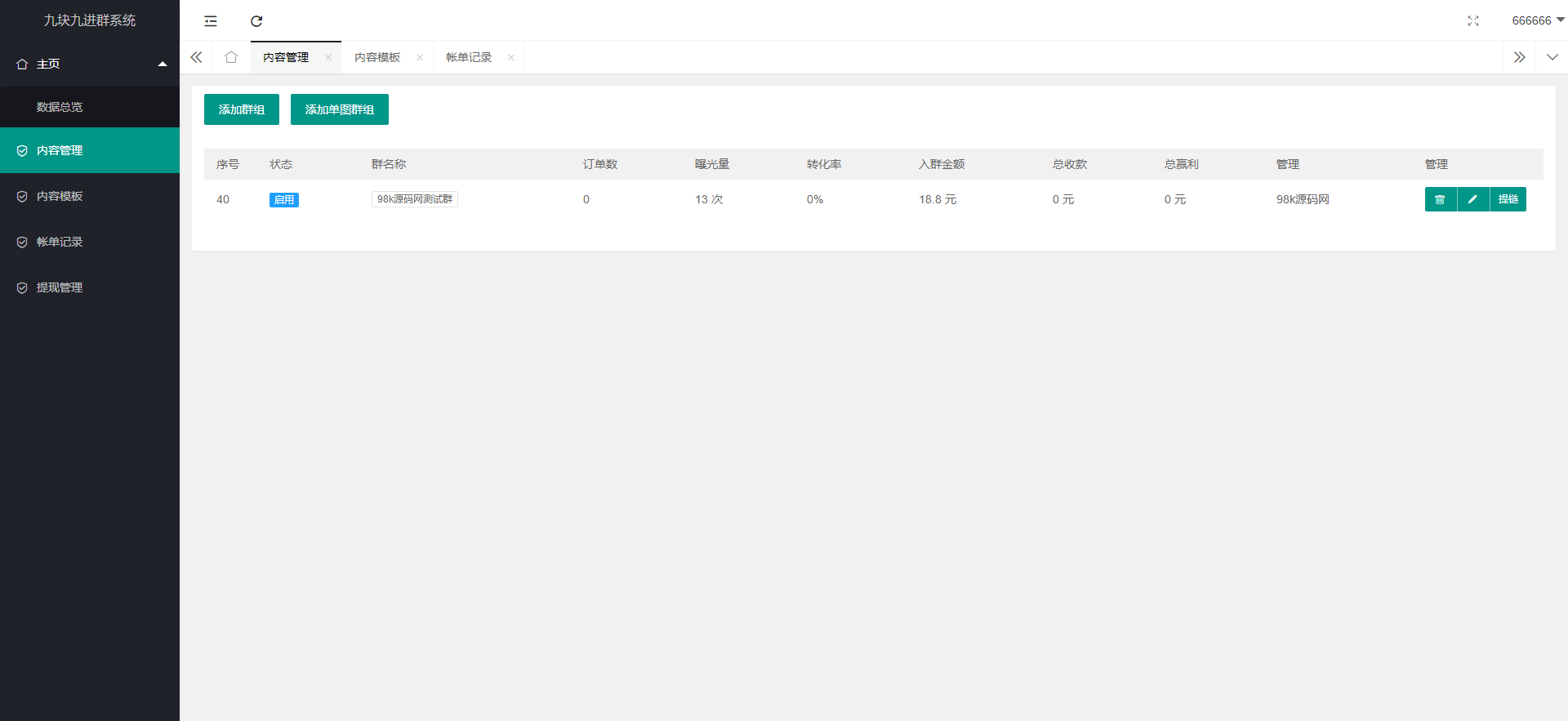Screen dimensions: 1568x721
Task: Switch to the 内容模板 tab
Action: (x=377, y=57)
